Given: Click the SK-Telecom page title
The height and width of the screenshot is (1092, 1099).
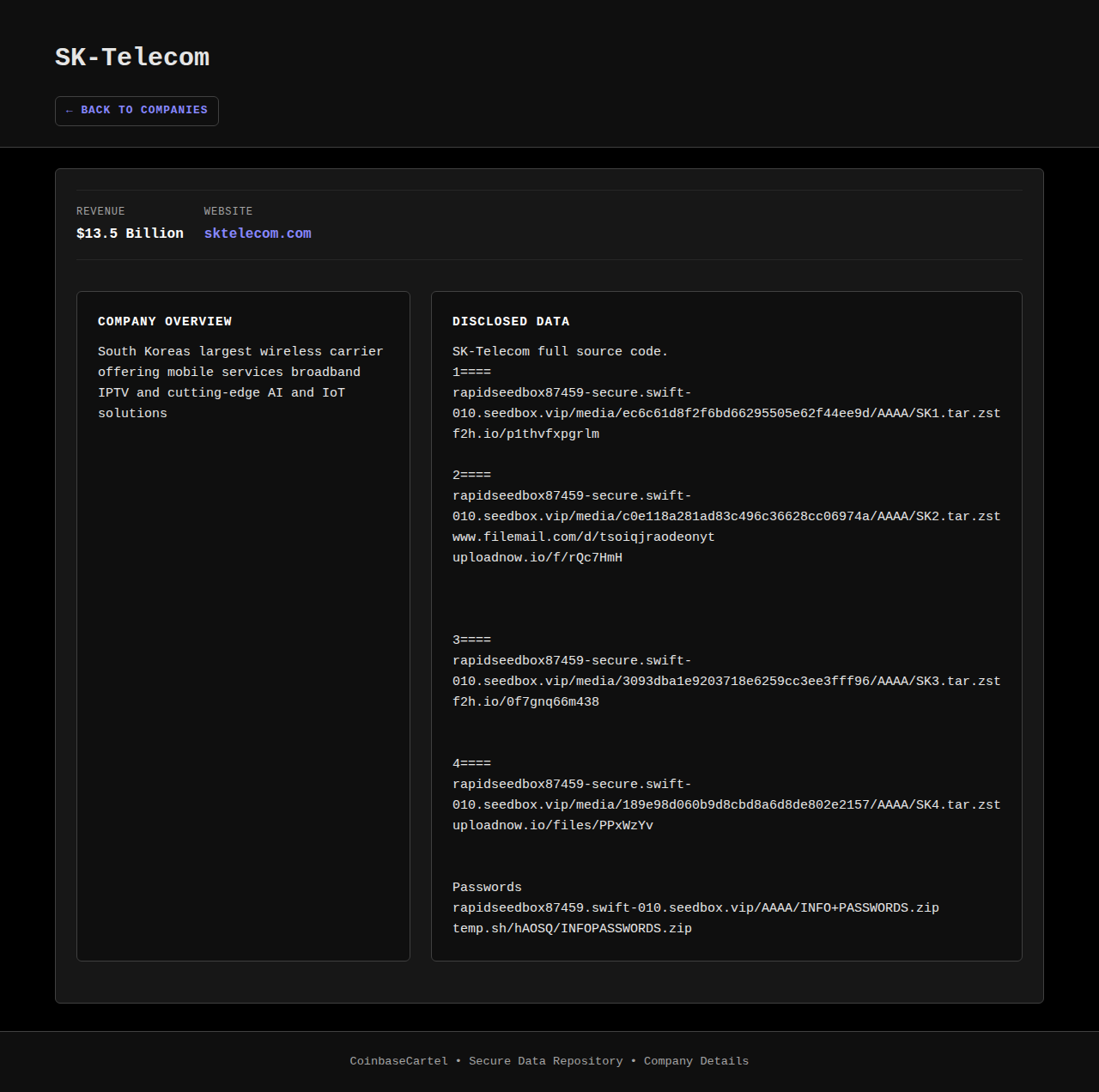Looking at the screenshot, I should pyautogui.click(x=132, y=58).
